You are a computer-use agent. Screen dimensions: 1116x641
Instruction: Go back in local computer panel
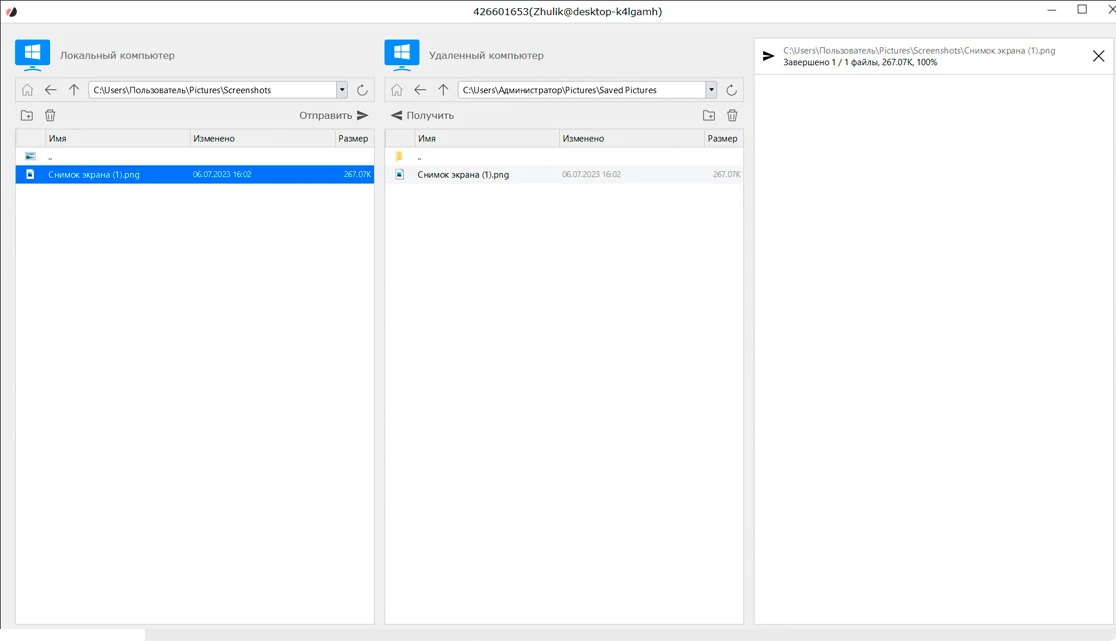(x=50, y=90)
